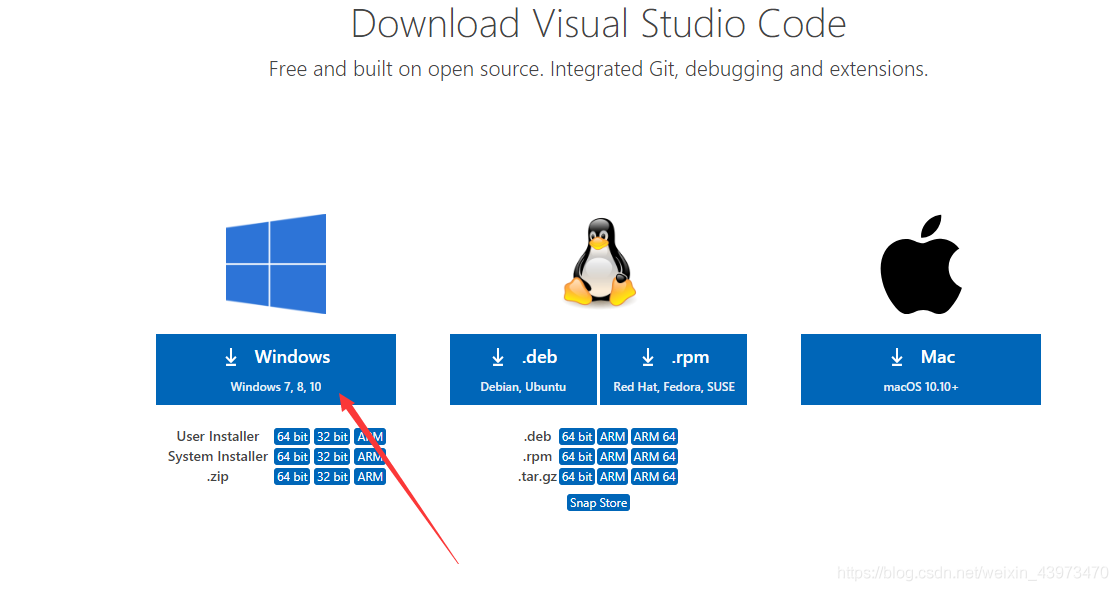Screen dimensions: 1118x591
Task: Click the Windows '.zip' row label
Action: pos(217,476)
